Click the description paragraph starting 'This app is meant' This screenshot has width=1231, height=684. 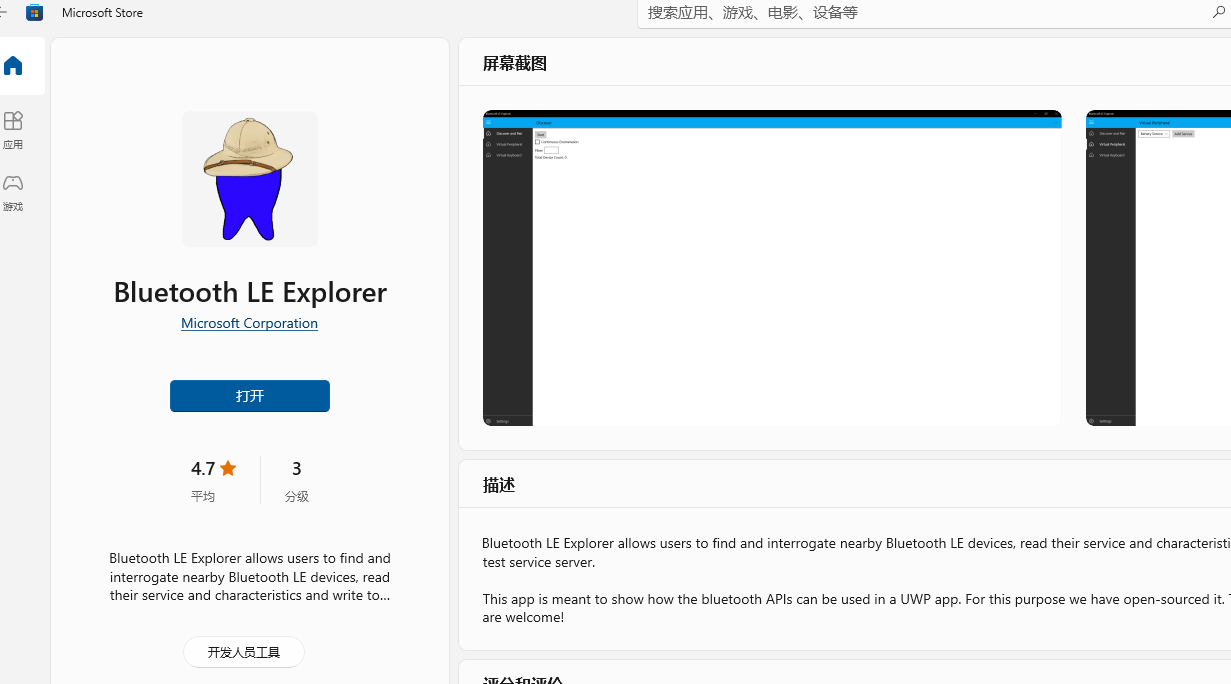856,608
